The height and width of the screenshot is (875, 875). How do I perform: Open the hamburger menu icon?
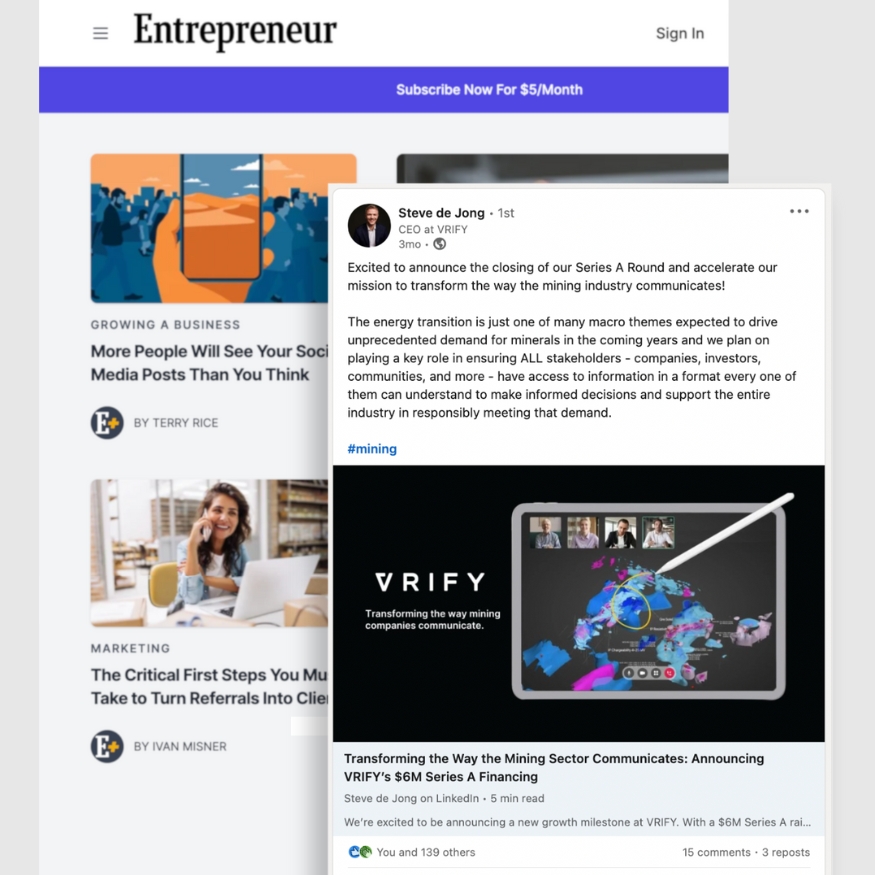(x=100, y=33)
